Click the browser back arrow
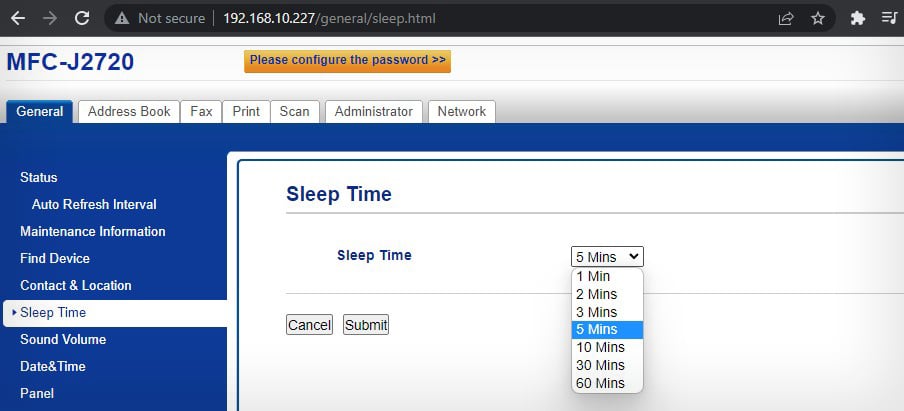The width and height of the screenshot is (904, 411). click(18, 18)
